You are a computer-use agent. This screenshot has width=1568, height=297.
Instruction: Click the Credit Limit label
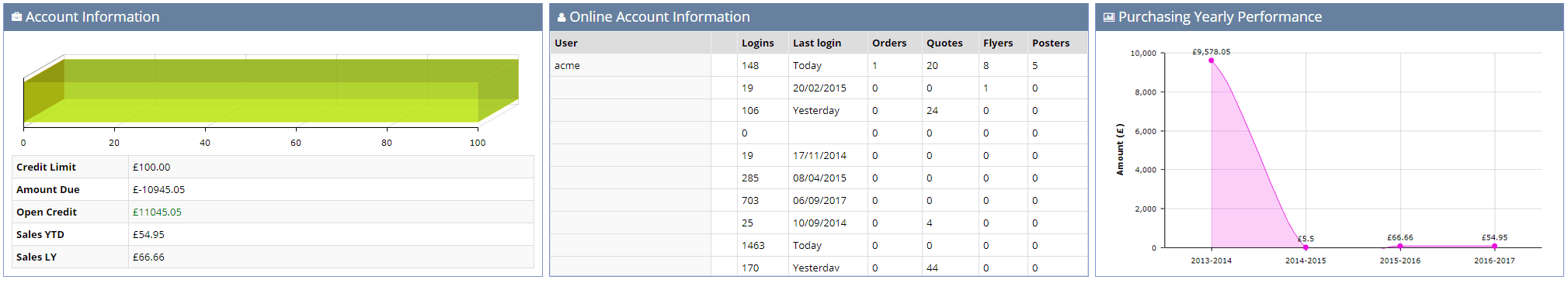pyautogui.click(x=46, y=167)
